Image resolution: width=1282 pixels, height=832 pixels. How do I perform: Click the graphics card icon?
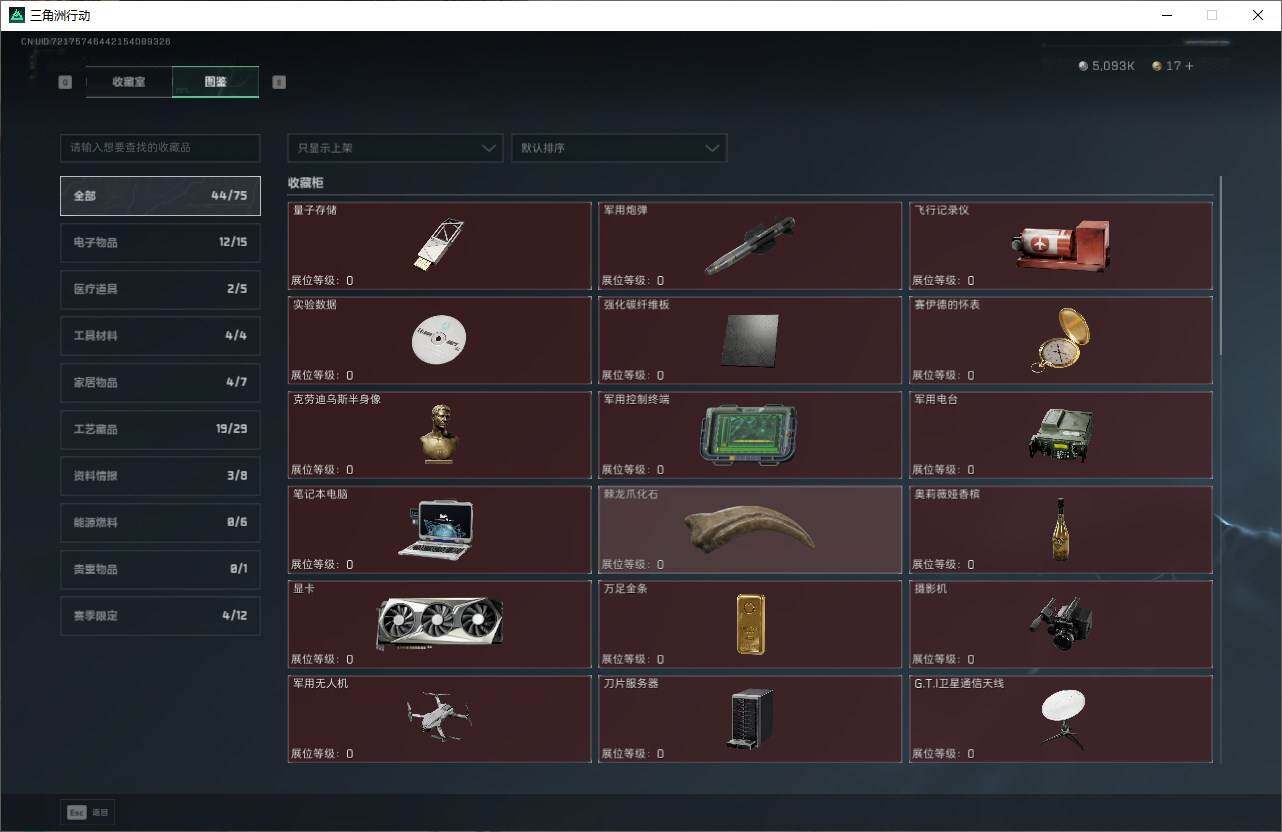pyautogui.click(x=439, y=624)
